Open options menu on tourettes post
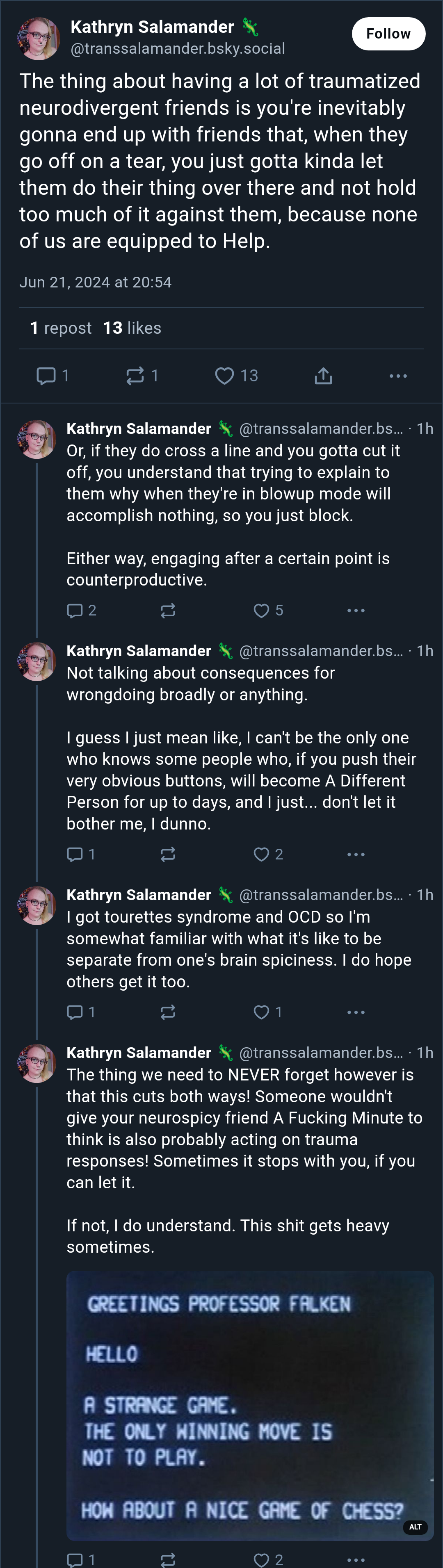 356,1012
